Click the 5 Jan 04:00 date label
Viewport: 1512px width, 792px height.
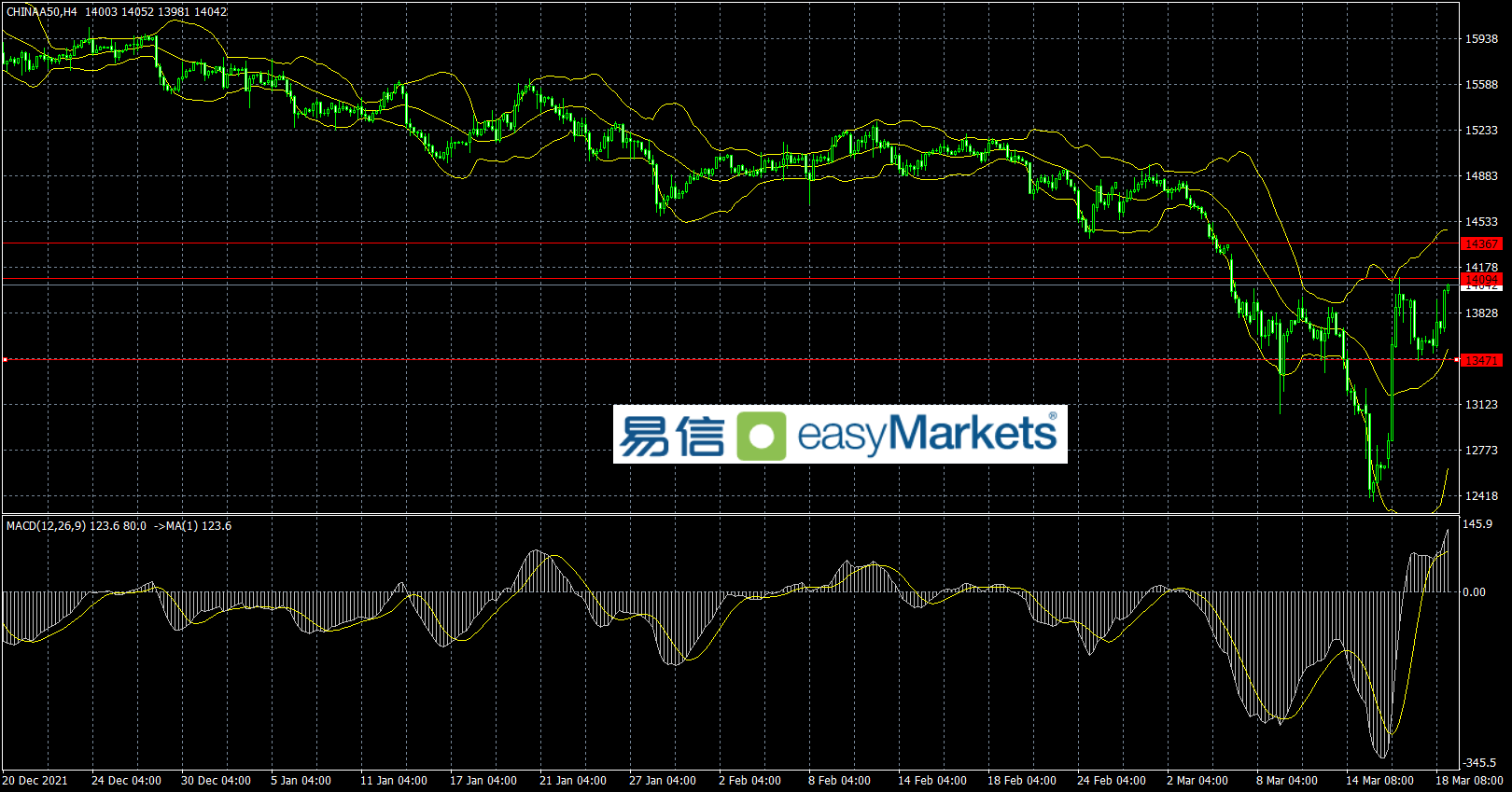tap(301, 781)
